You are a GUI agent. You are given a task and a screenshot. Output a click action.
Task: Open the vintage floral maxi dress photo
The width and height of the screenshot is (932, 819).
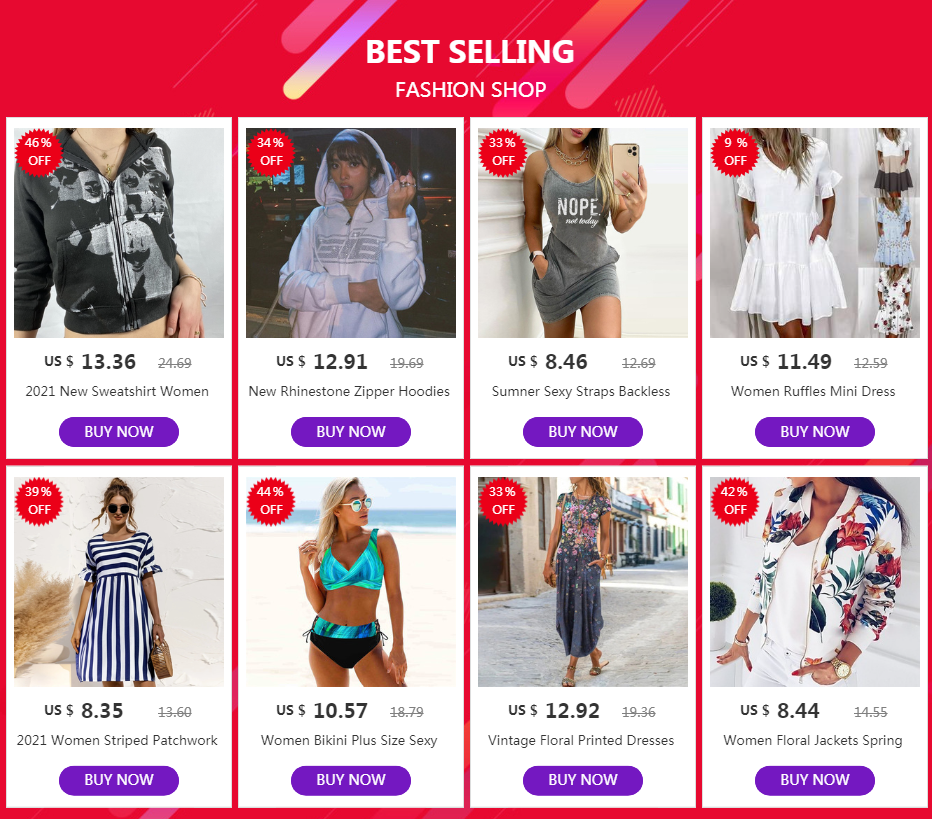click(x=582, y=582)
